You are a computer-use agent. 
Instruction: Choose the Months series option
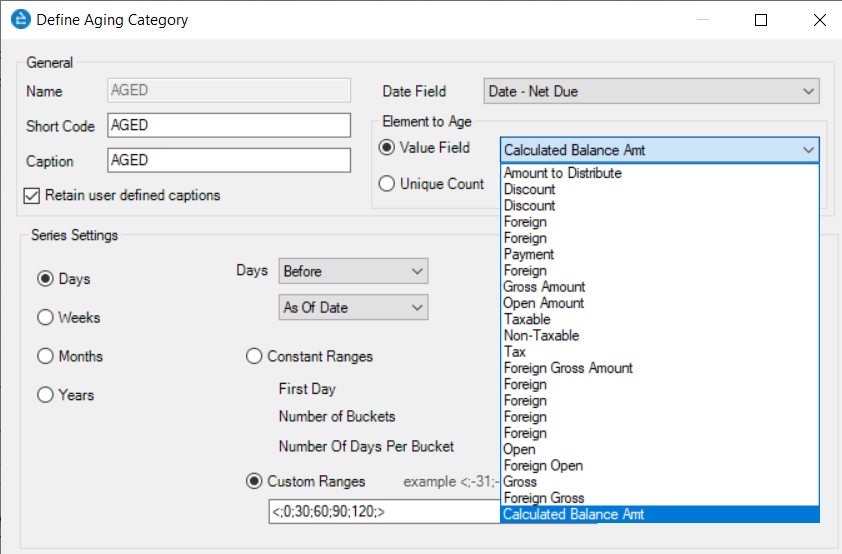(x=45, y=357)
